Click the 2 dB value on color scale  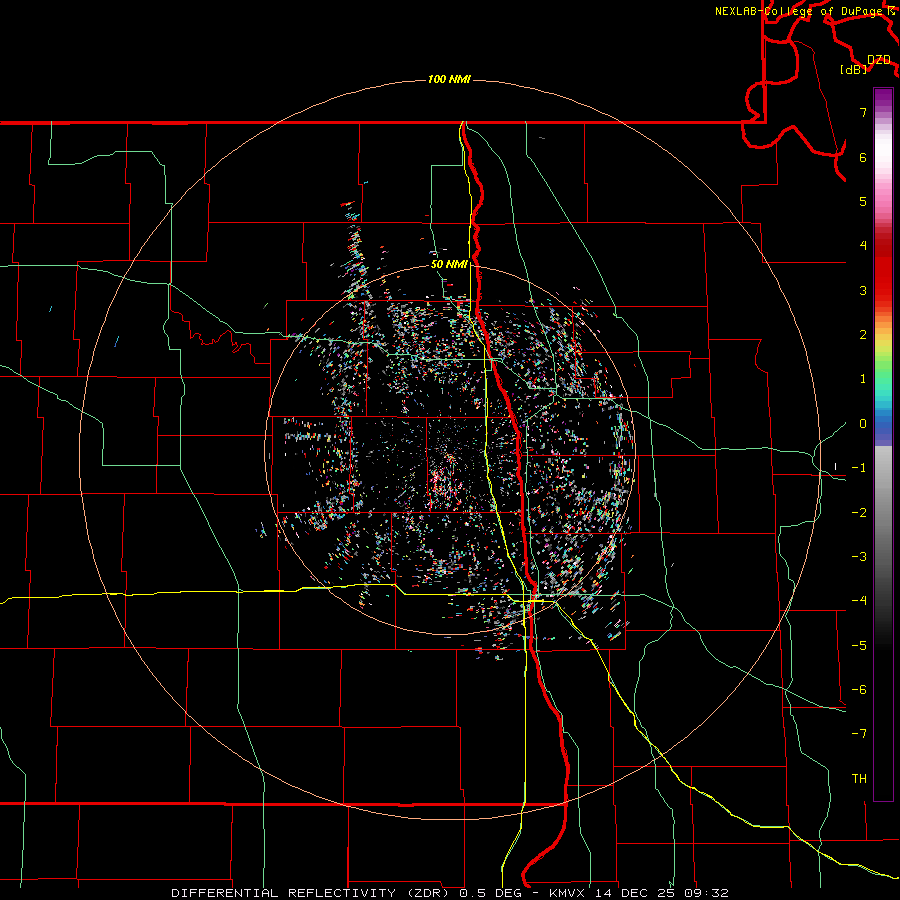click(x=863, y=335)
